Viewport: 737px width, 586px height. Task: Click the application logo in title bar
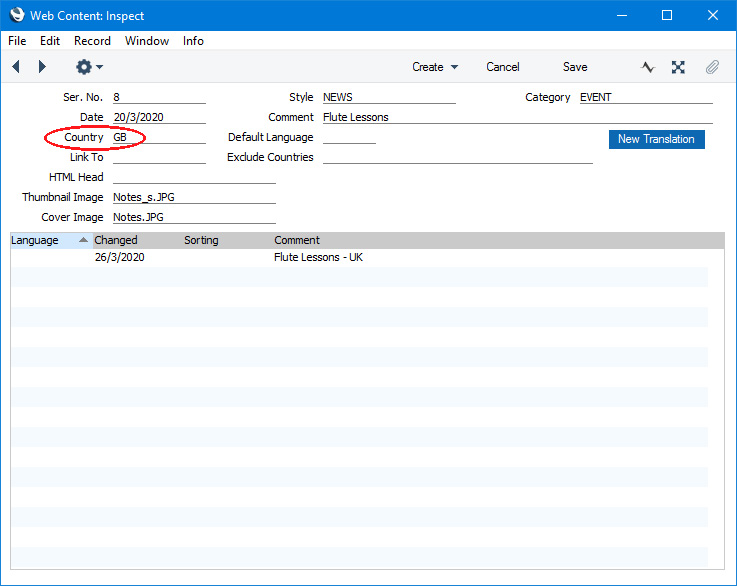17,15
